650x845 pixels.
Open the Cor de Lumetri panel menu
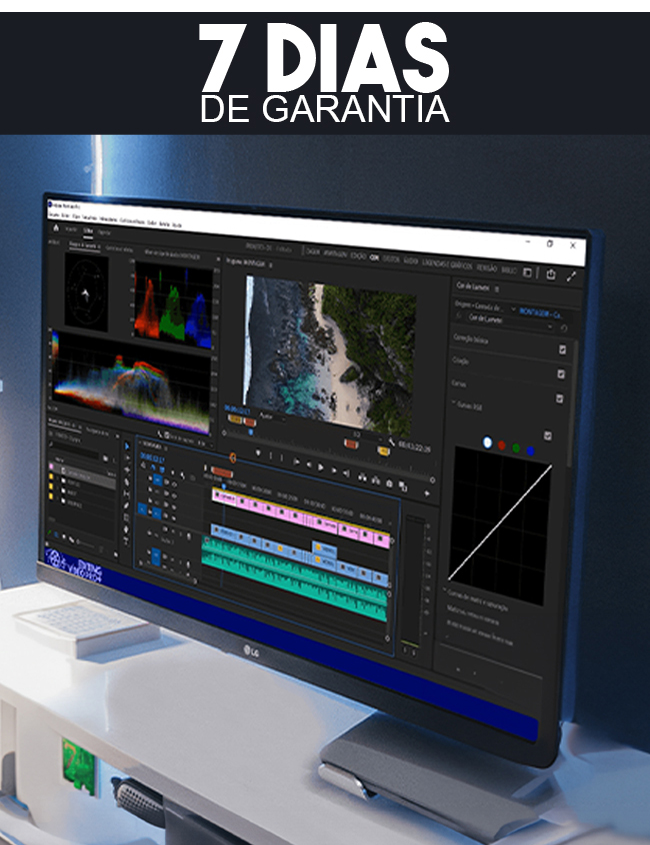497,289
